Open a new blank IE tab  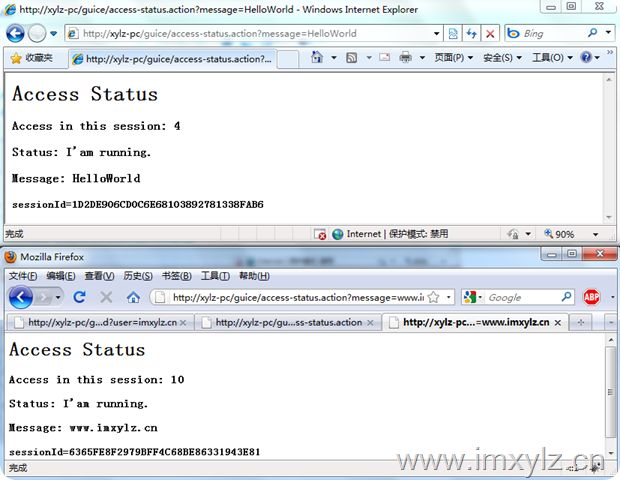pos(287,60)
